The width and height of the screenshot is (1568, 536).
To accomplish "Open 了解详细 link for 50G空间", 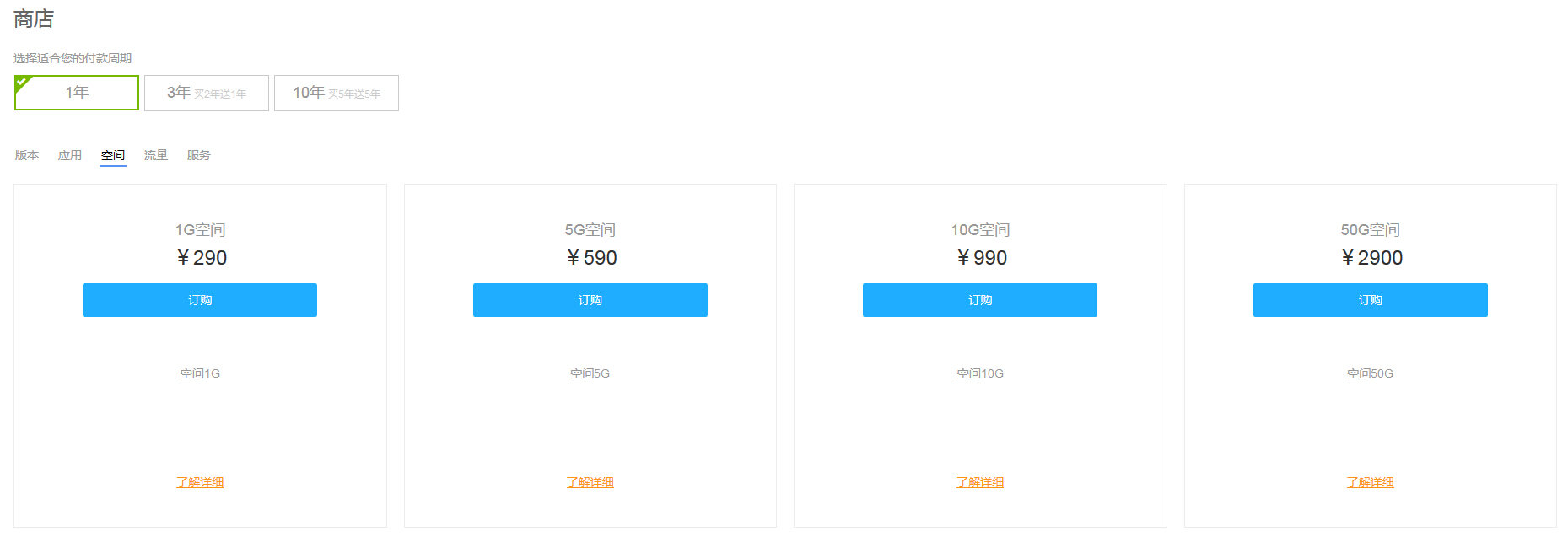I will click(1371, 482).
